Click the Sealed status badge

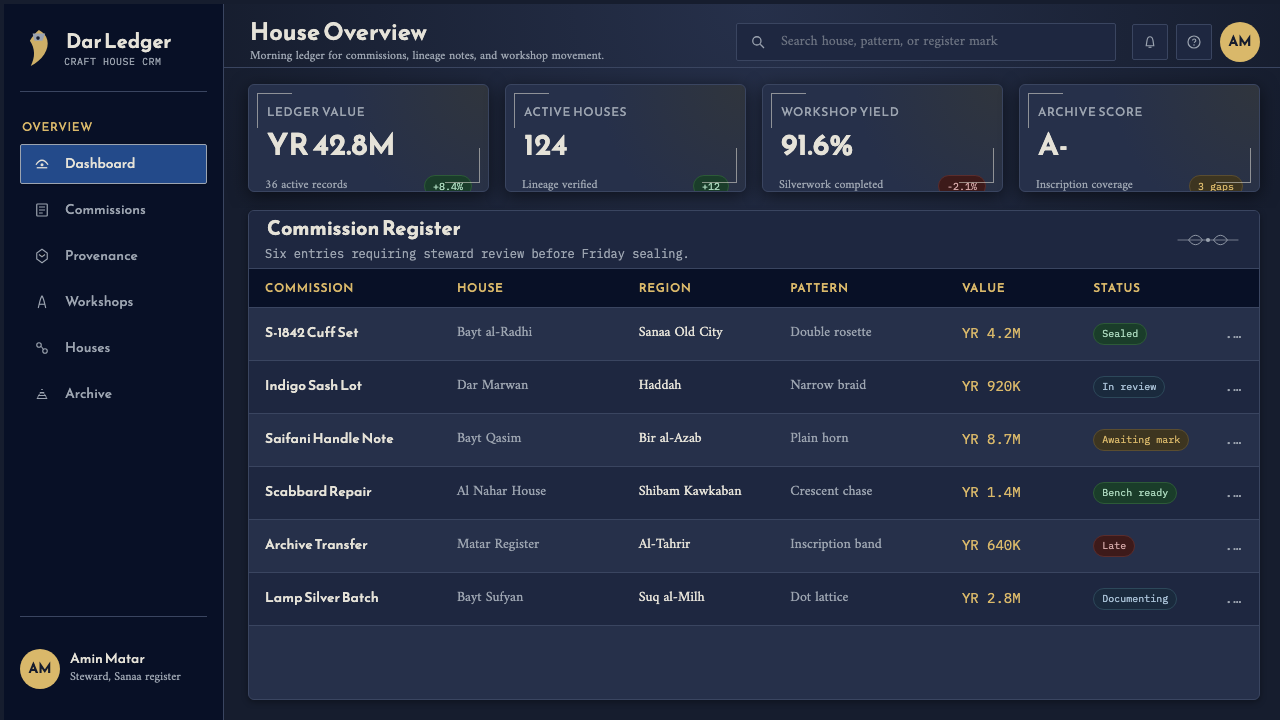click(1120, 334)
